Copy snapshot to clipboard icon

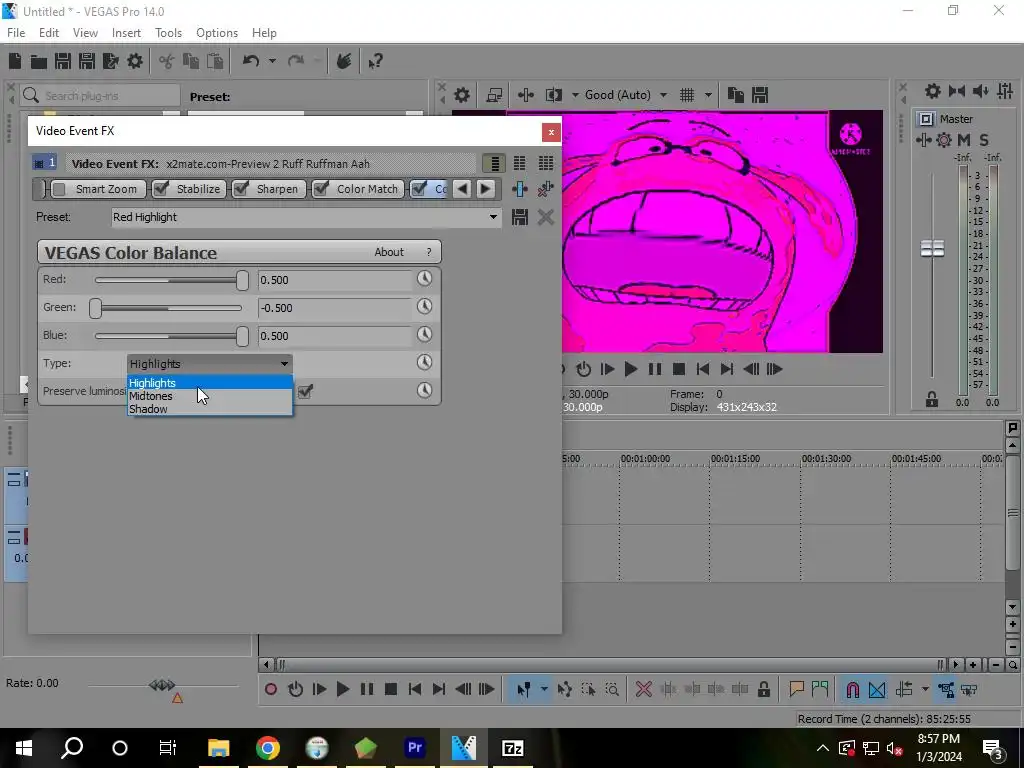pos(735,95)
